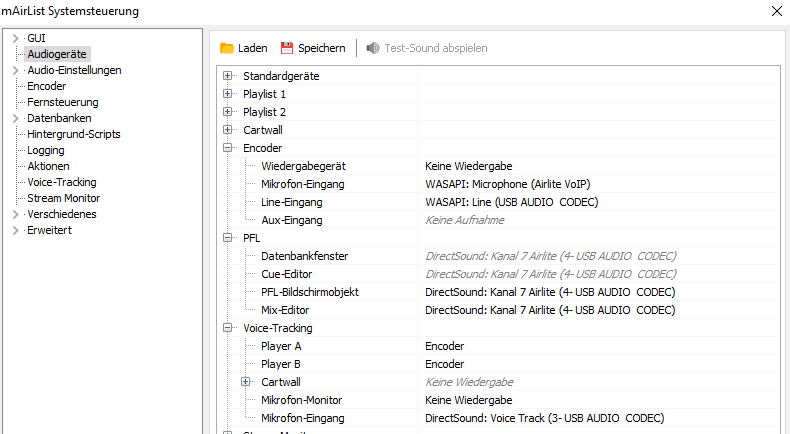Image resolution: width=790 pixels, height=434 pixels.
Task: Collapse the Voice-Tracking section in device list
Action: click(228, 328)
